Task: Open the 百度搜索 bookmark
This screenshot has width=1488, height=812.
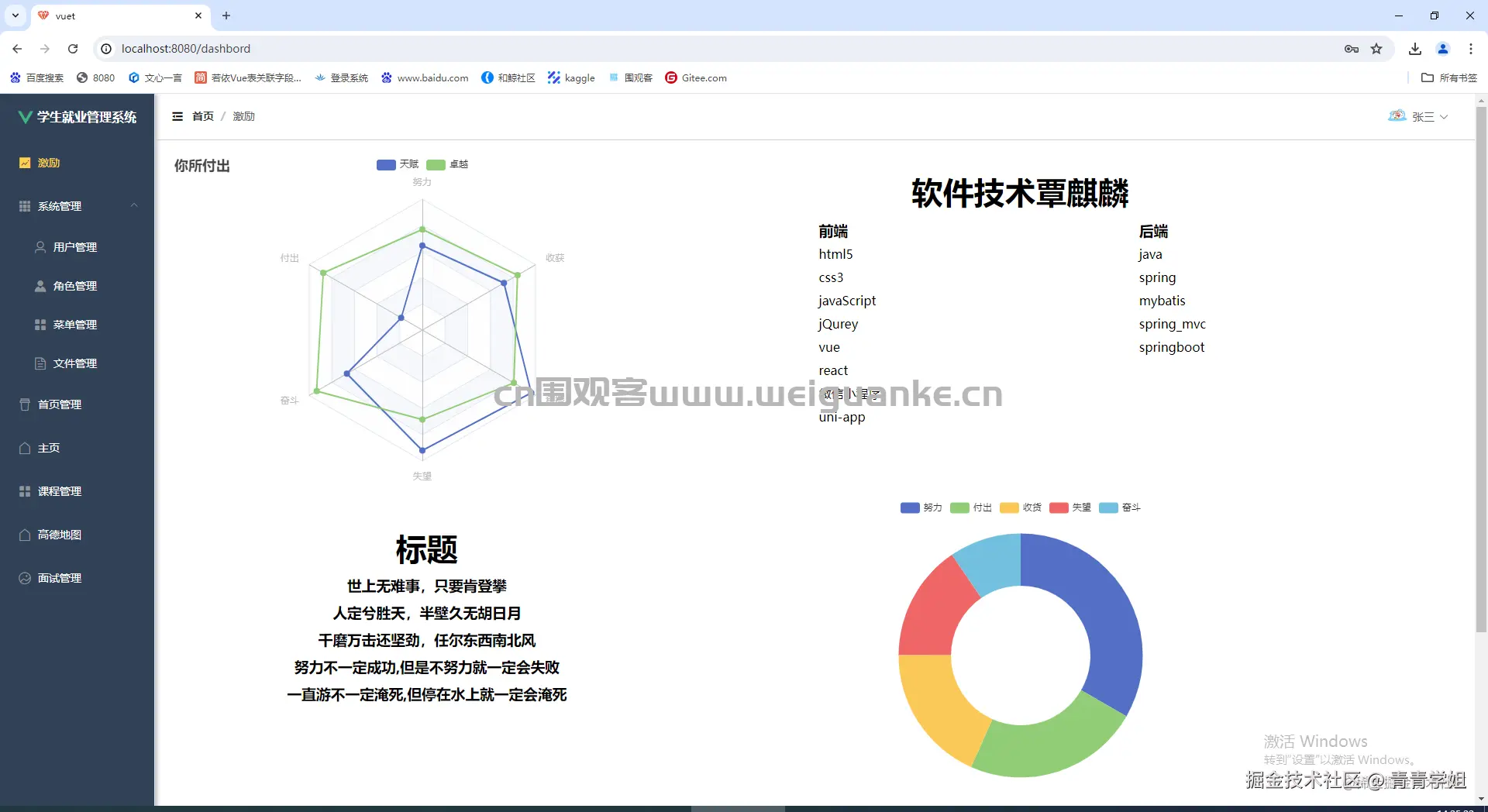Action: click(36, 77)
